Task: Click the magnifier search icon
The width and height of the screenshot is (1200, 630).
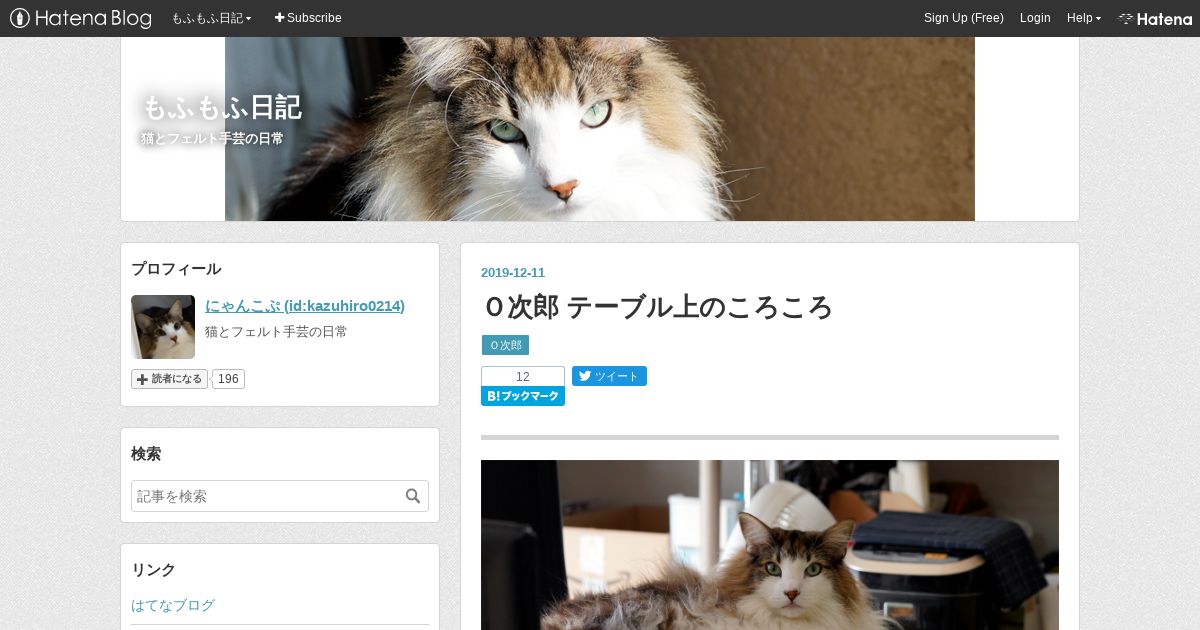Action: point(413,496)
